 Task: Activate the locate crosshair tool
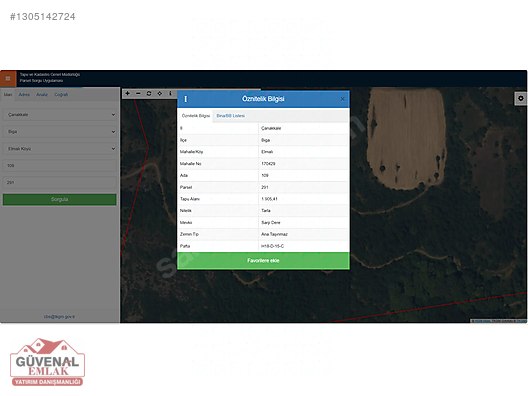(160, 93)
